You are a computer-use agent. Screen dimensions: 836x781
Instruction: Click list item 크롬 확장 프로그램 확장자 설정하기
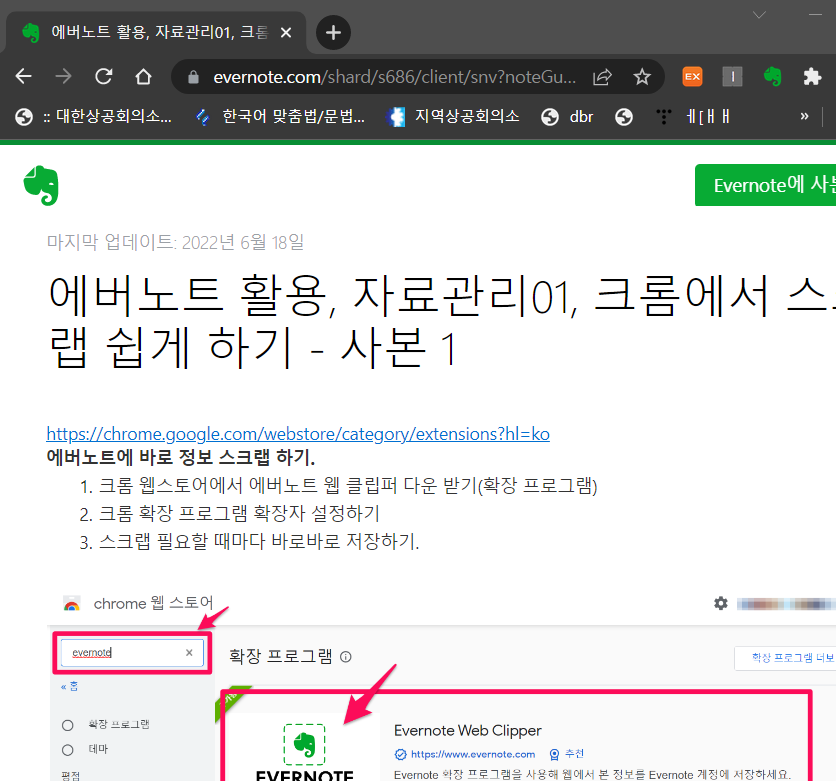coord(239,513)
